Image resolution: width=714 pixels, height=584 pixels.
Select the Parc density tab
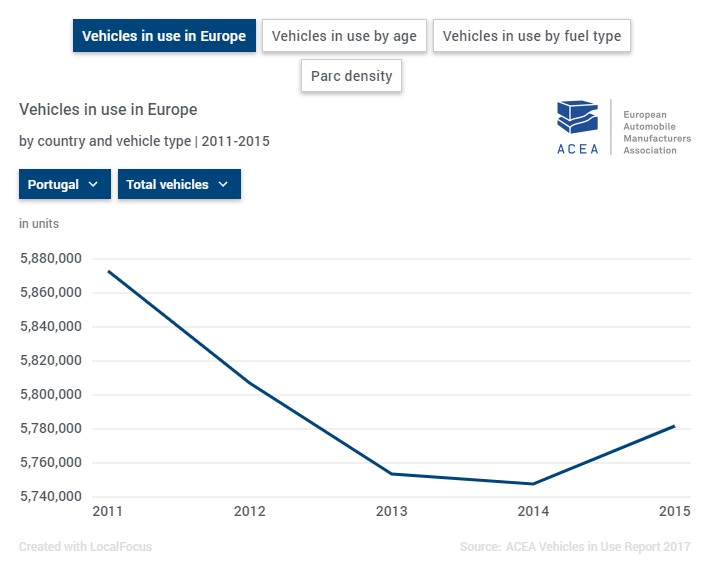[x=351, y=76]
